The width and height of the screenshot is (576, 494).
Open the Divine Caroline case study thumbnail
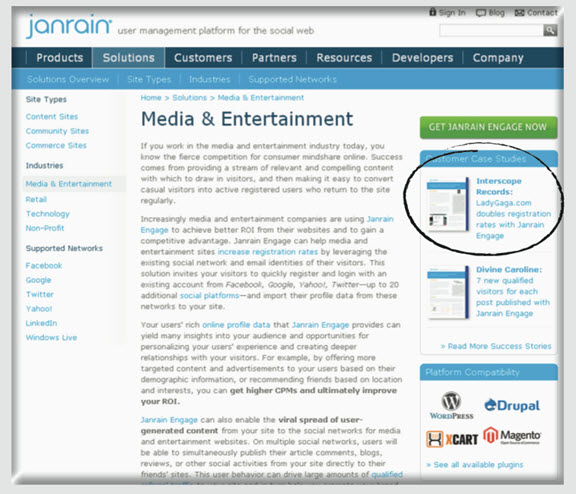pyautogui.click(x=448, y=292)
